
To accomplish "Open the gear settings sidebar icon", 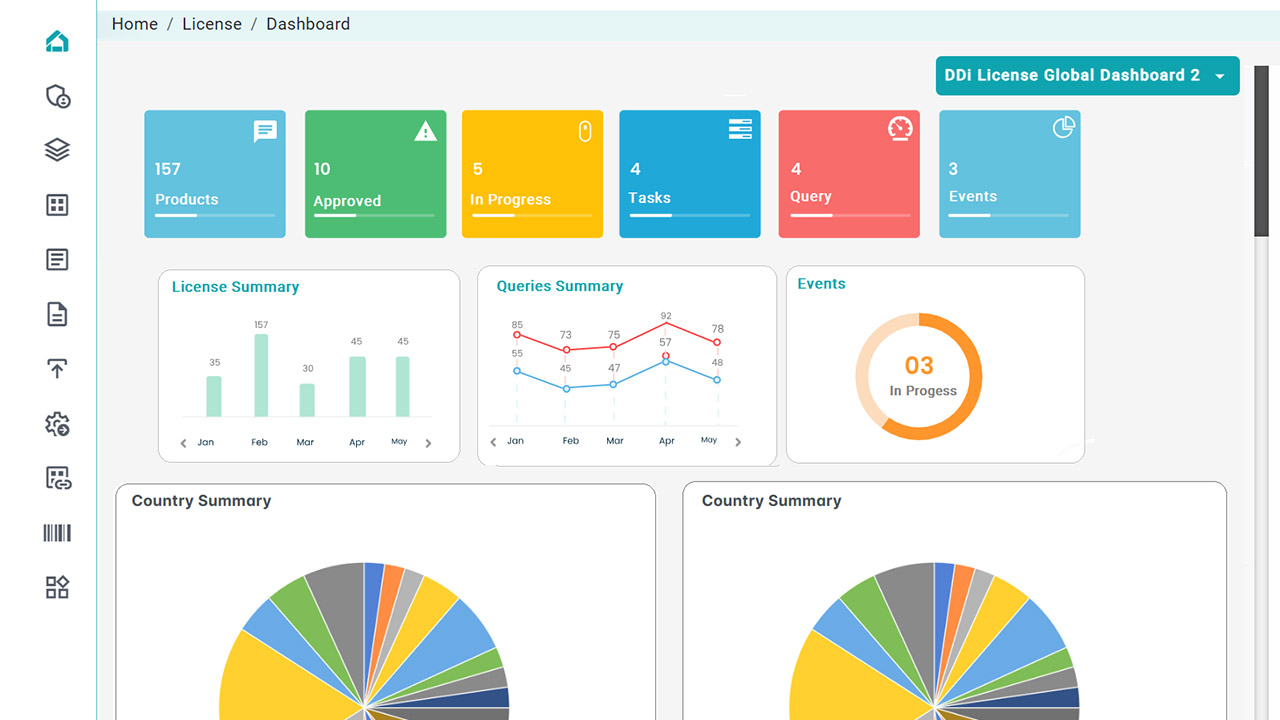I will [x=57, y=424].
